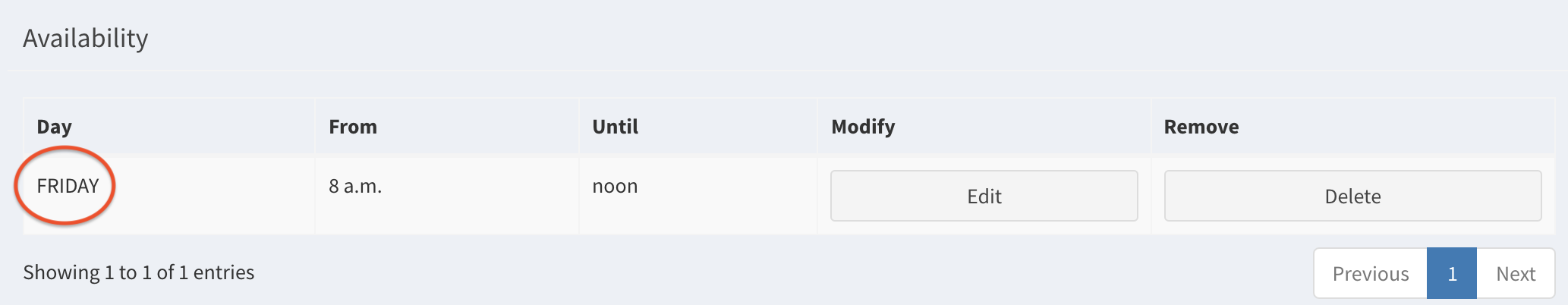Click the Modify column header

click(x=863, y=127)
